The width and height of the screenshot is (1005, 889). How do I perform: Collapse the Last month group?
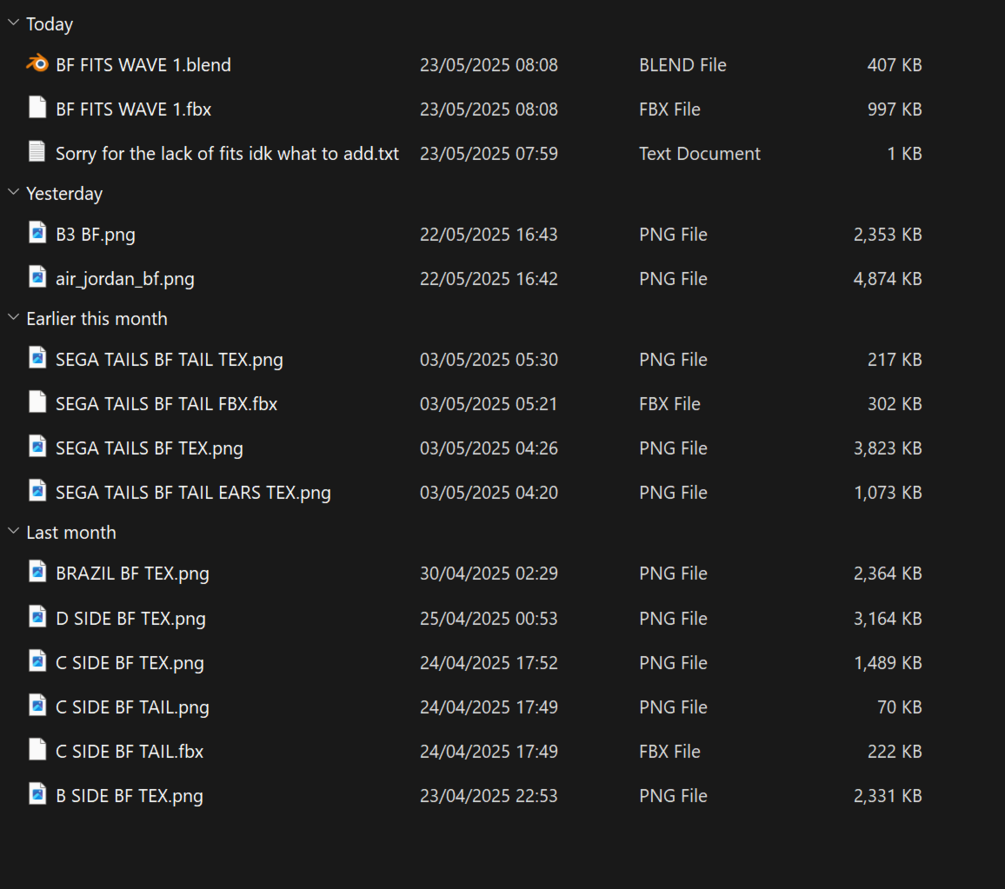[x=13, y=532]
